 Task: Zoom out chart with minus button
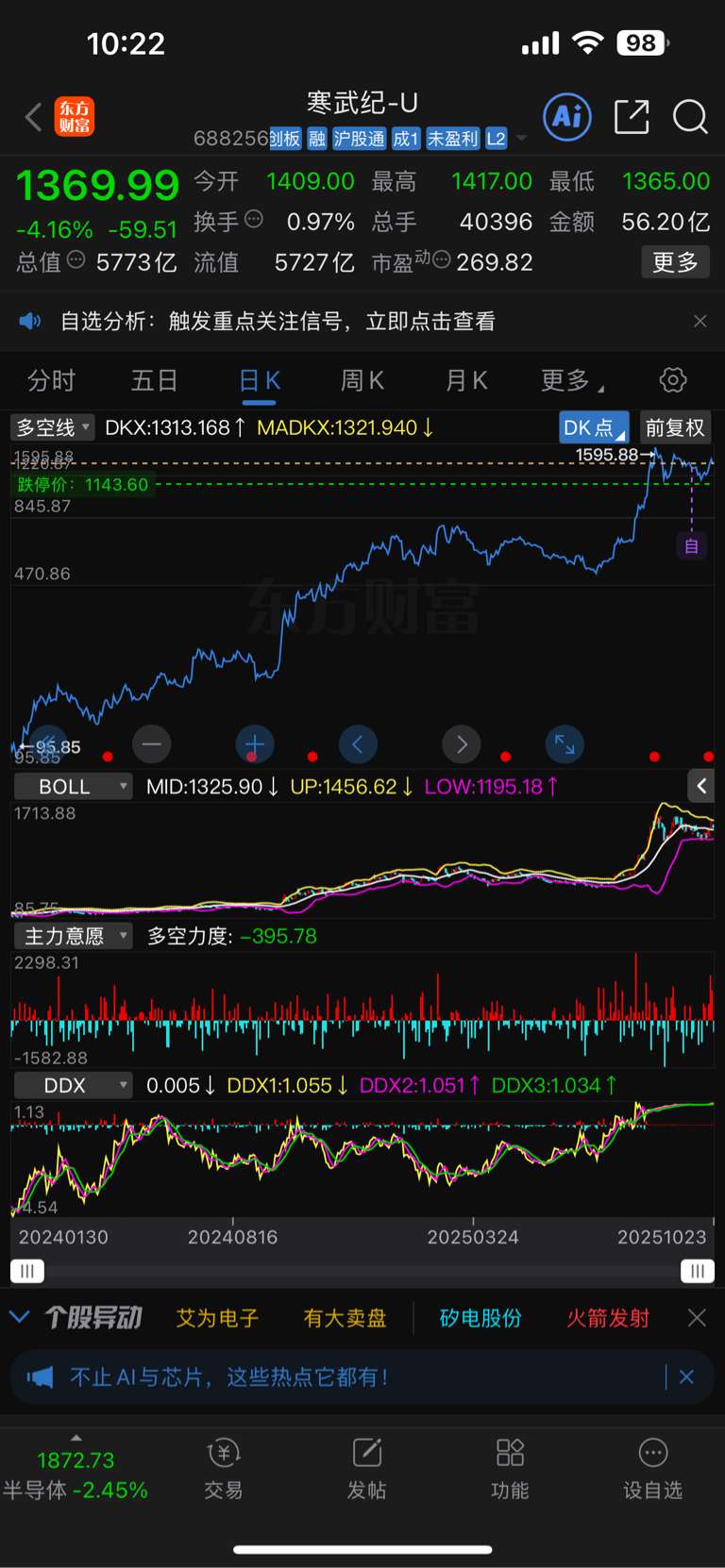[152, 744]
